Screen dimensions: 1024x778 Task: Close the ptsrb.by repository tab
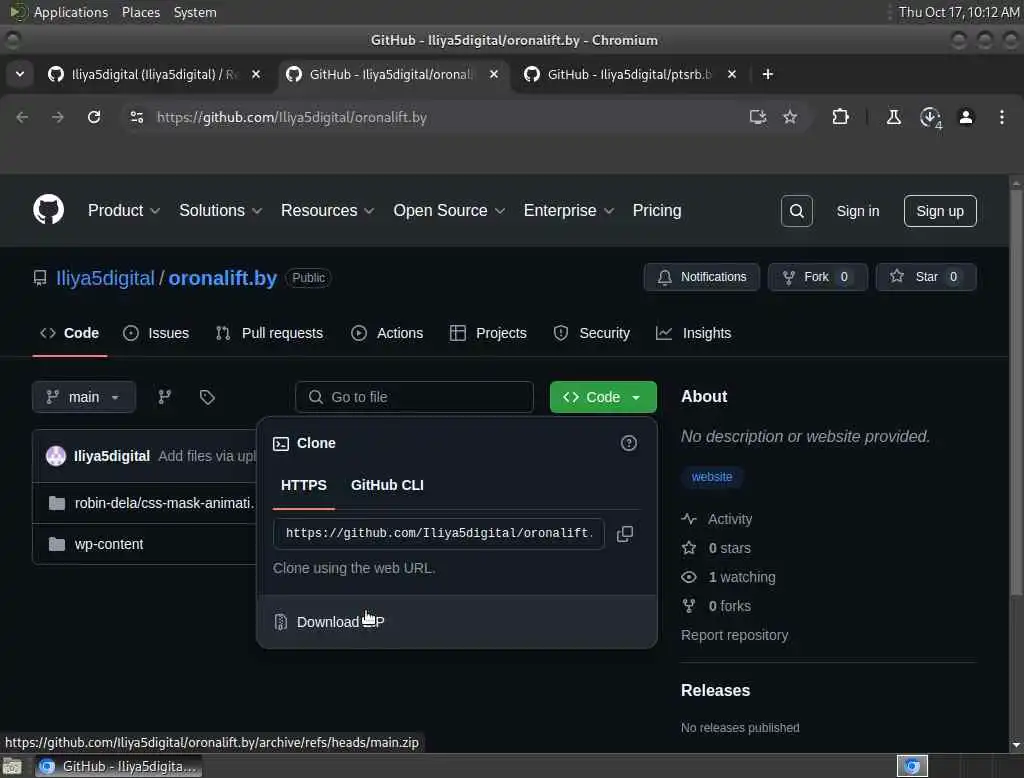(x=732, y=74)
